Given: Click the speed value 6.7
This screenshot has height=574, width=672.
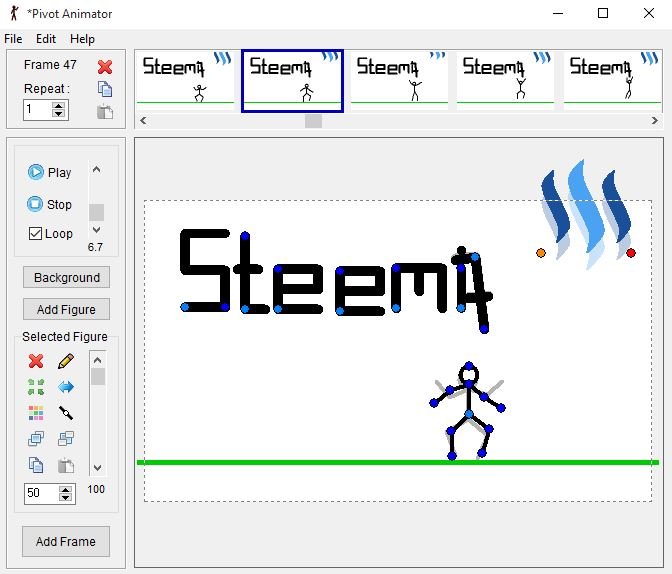Looking at the screenshot, I should pyautogui.click(x=95, y=247).
